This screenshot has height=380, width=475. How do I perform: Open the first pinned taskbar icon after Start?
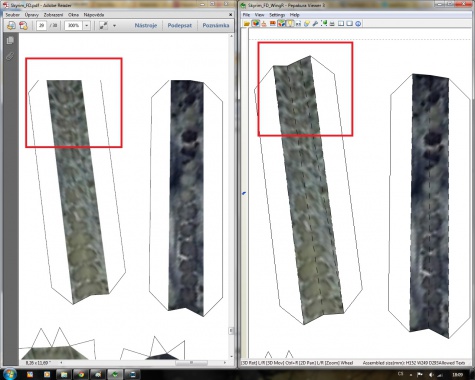pos(30,374)
